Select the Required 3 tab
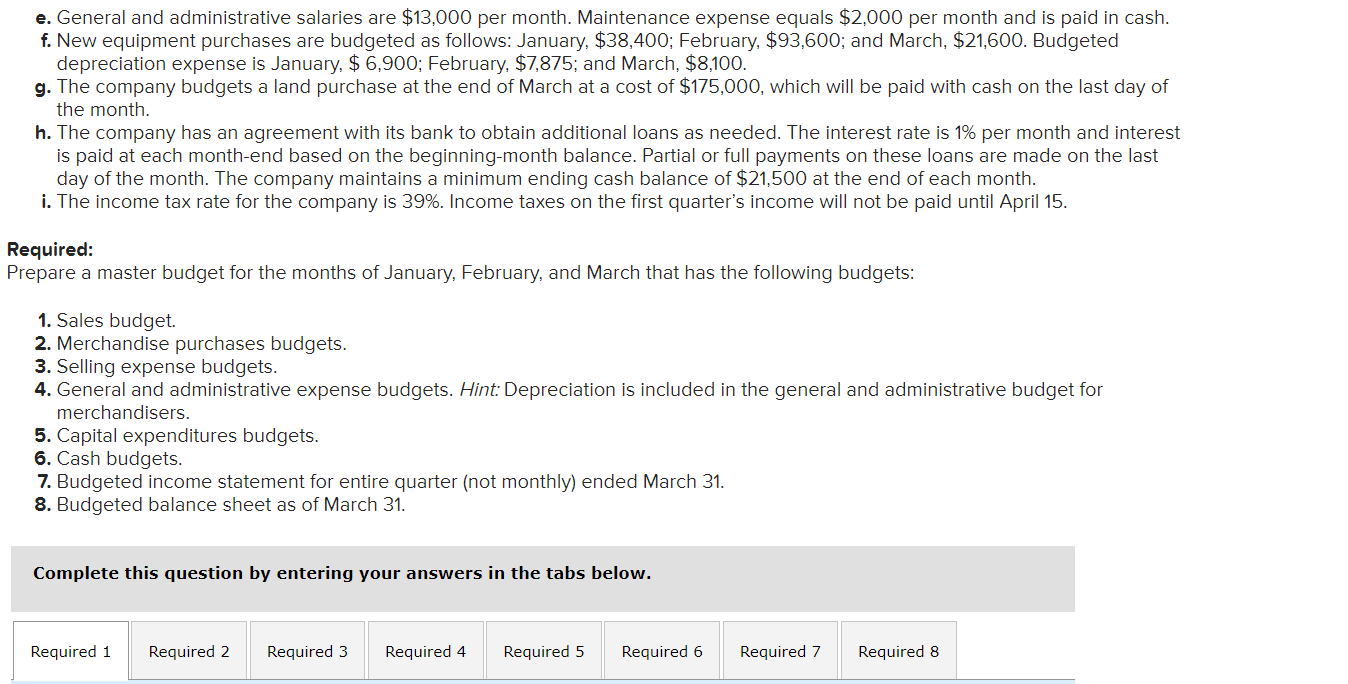The image size is (1348, 684). point(307,651)
